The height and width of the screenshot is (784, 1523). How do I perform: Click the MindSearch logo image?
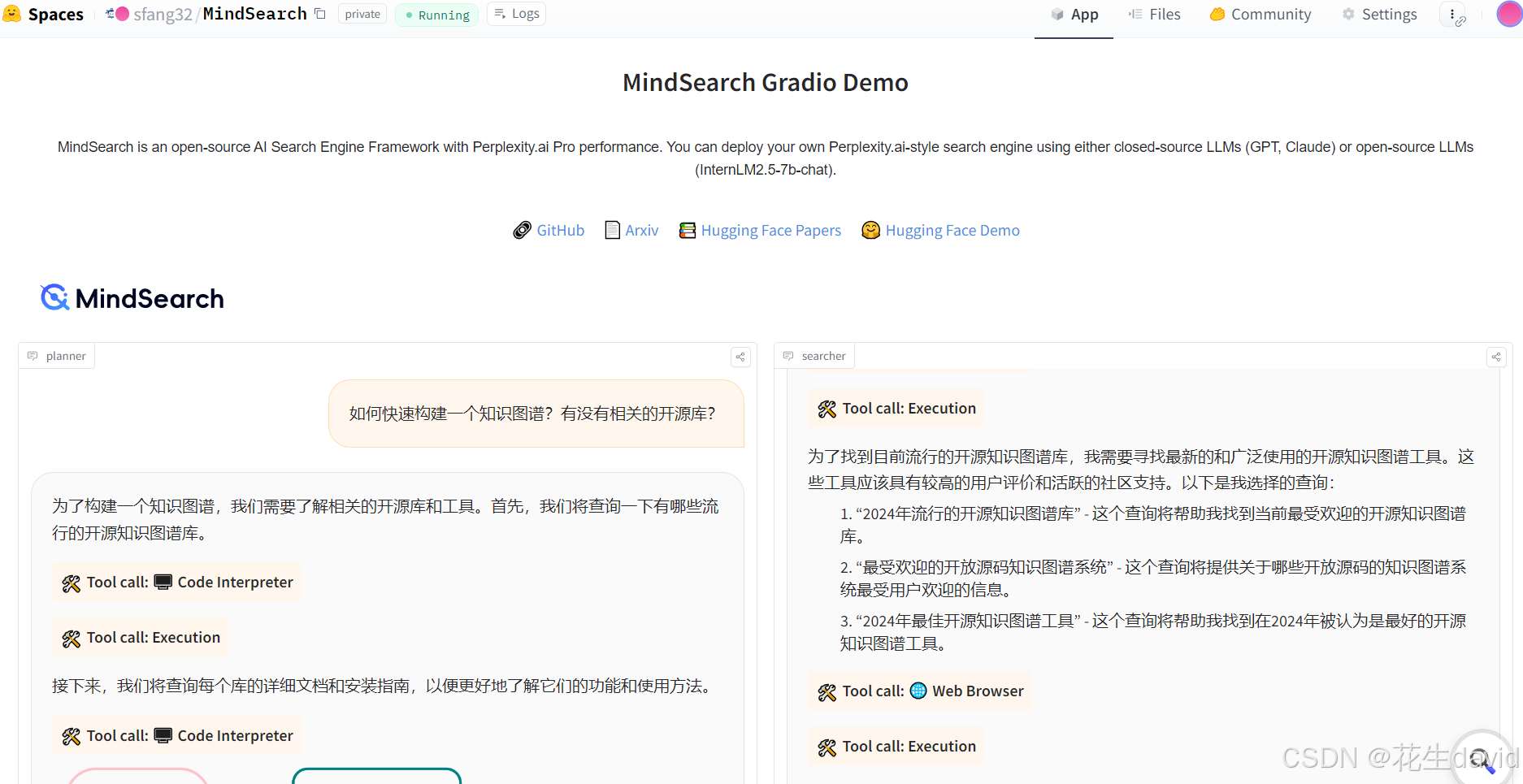pyautogui.click(x=132, y=298)
